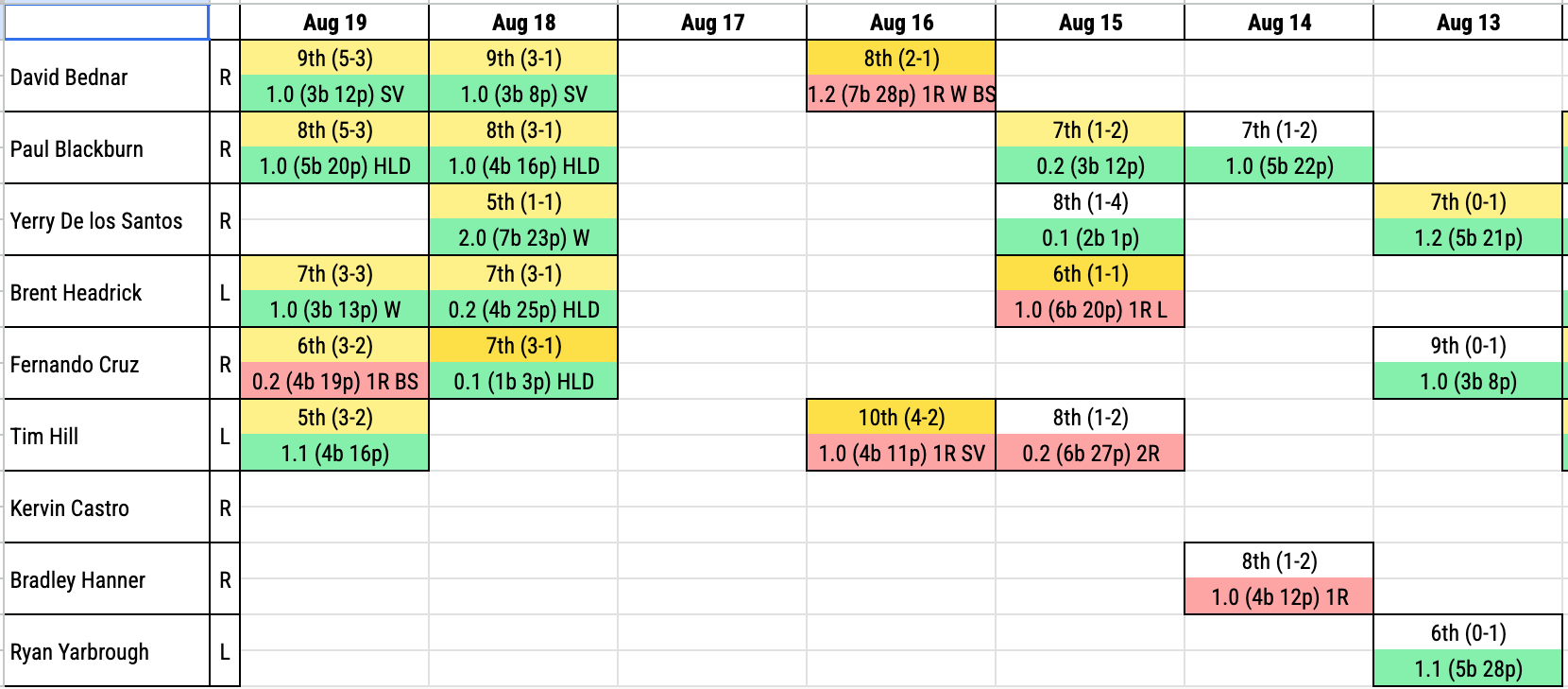
Task: Select Blackburn's '1.0 (5b 22p)' Aug 14 cell
Action: 1279,166
